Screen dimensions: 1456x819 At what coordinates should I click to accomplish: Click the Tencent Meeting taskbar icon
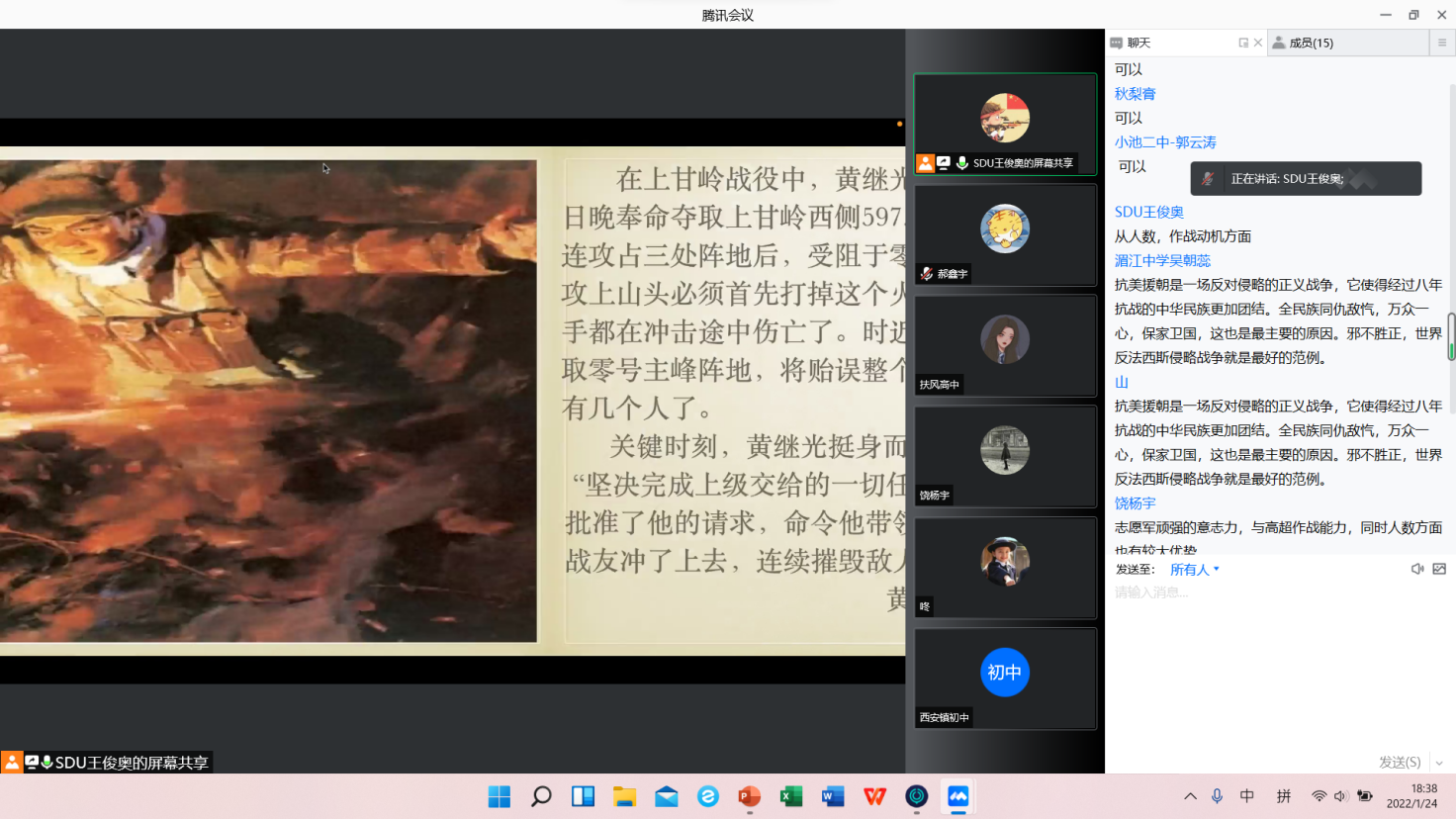click(x=958, y=796)
